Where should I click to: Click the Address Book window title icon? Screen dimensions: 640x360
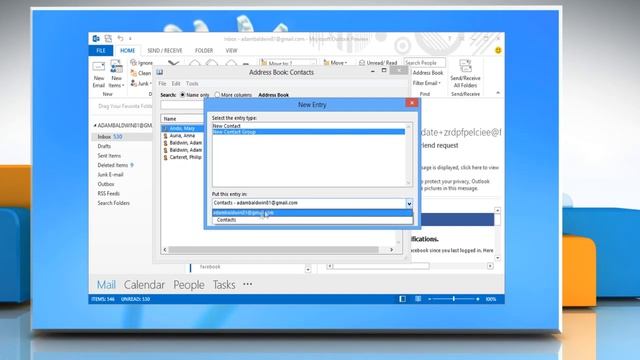pos(160,72)
